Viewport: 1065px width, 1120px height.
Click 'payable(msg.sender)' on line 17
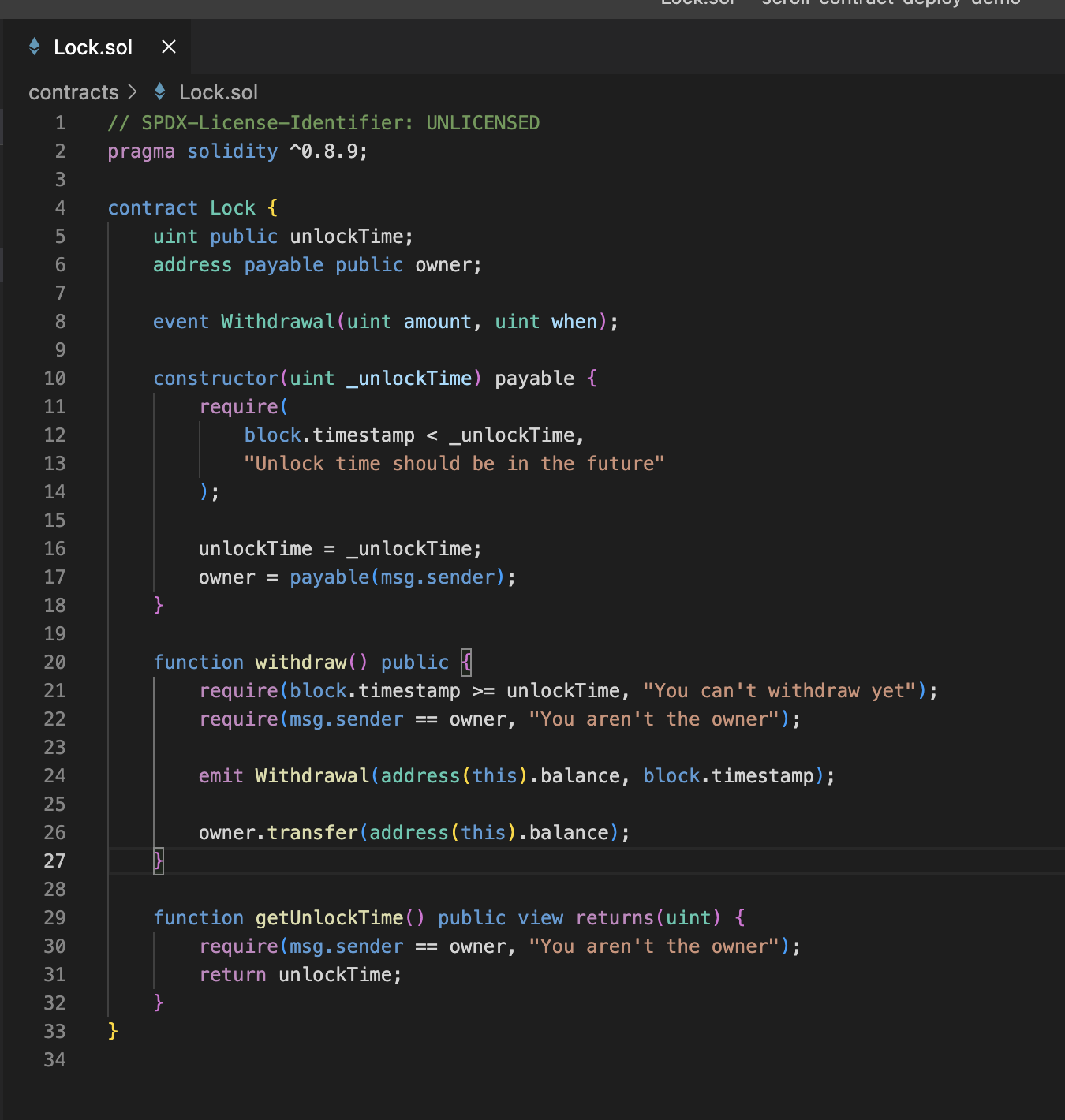click(397, 577)
